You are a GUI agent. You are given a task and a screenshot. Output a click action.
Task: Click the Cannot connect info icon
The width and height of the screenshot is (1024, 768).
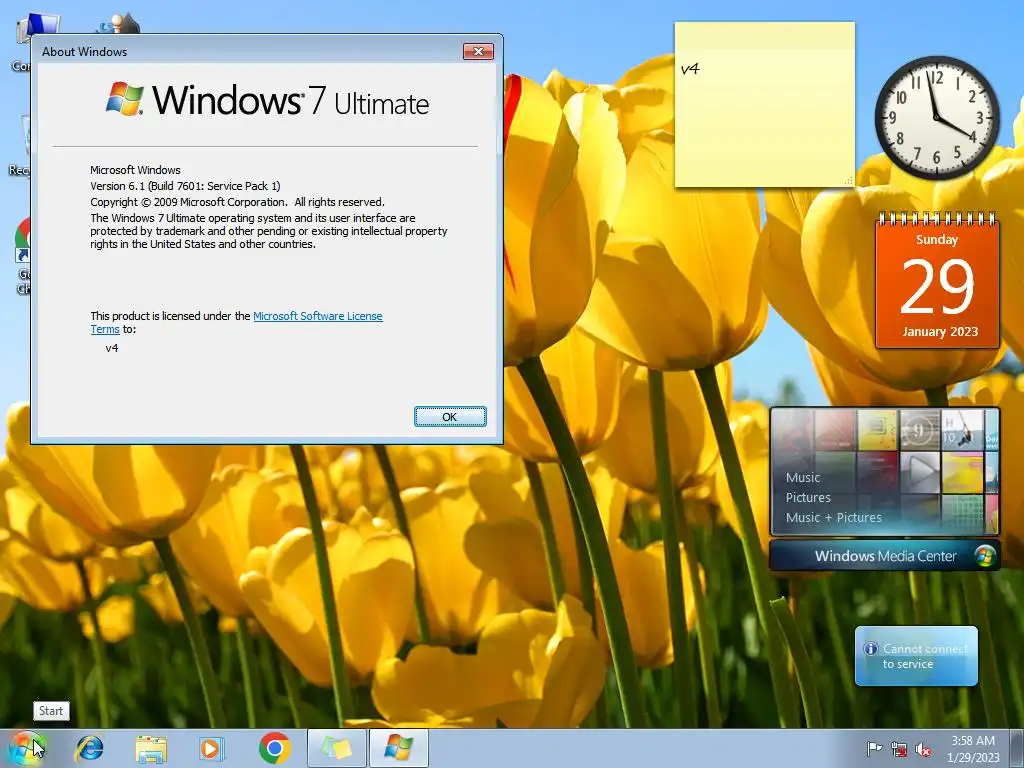(x=871, y=648)
